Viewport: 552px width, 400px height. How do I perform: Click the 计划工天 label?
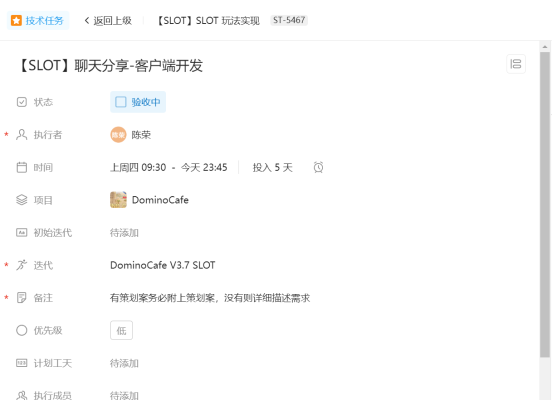tap(53, 363)
